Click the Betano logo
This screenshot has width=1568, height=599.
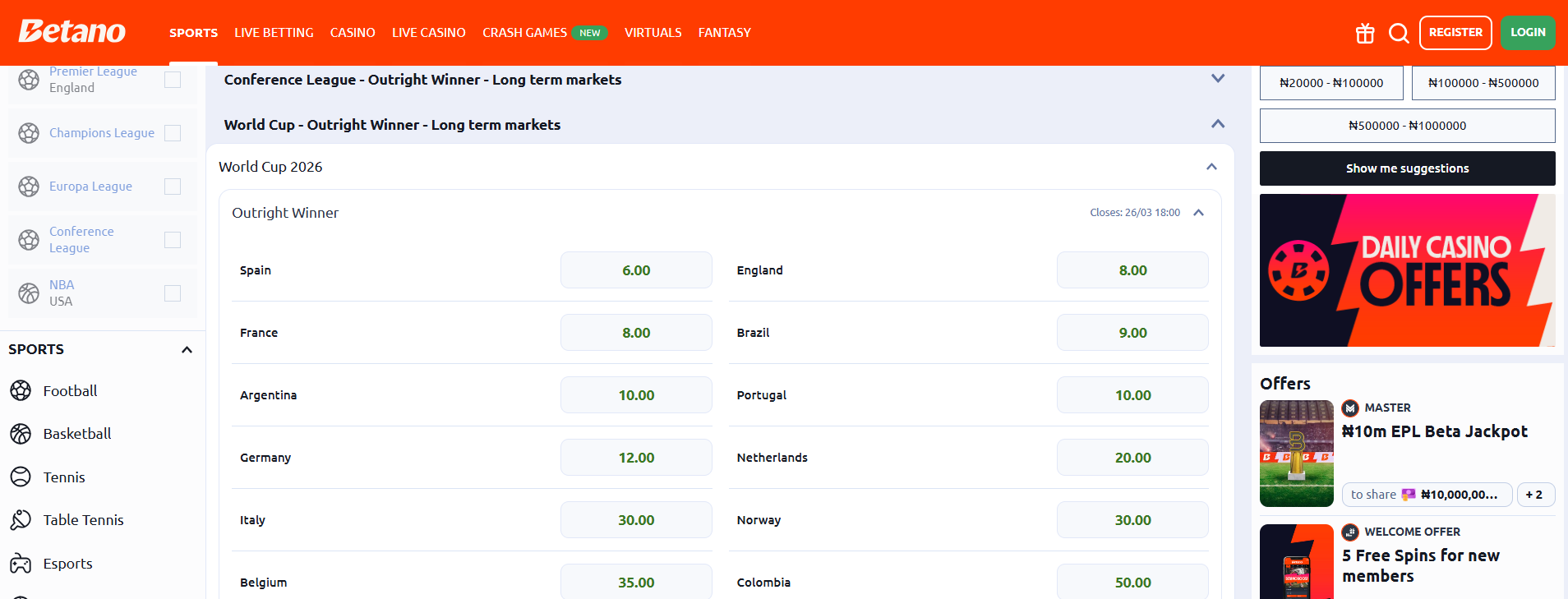pyautogui.click(x=72, y=31)
